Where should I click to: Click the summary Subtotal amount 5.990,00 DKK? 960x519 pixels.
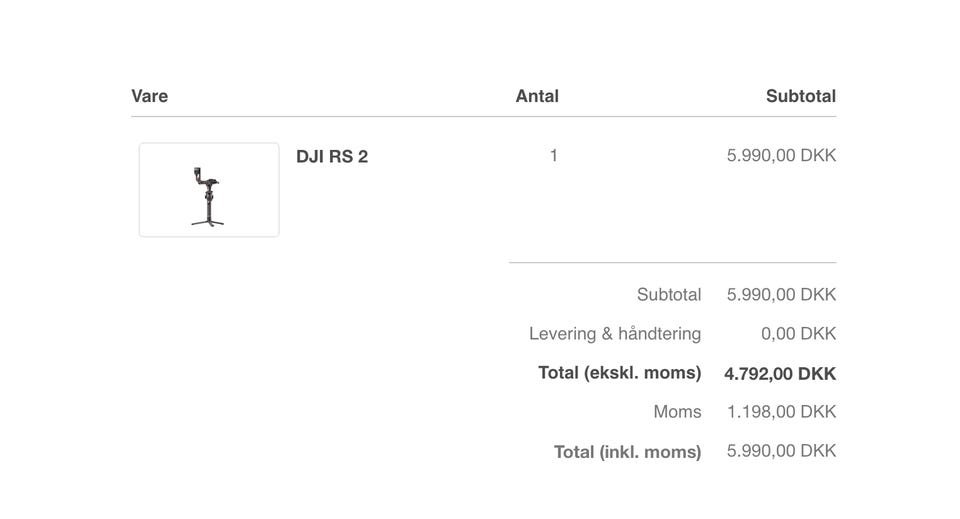coord(781,295)
